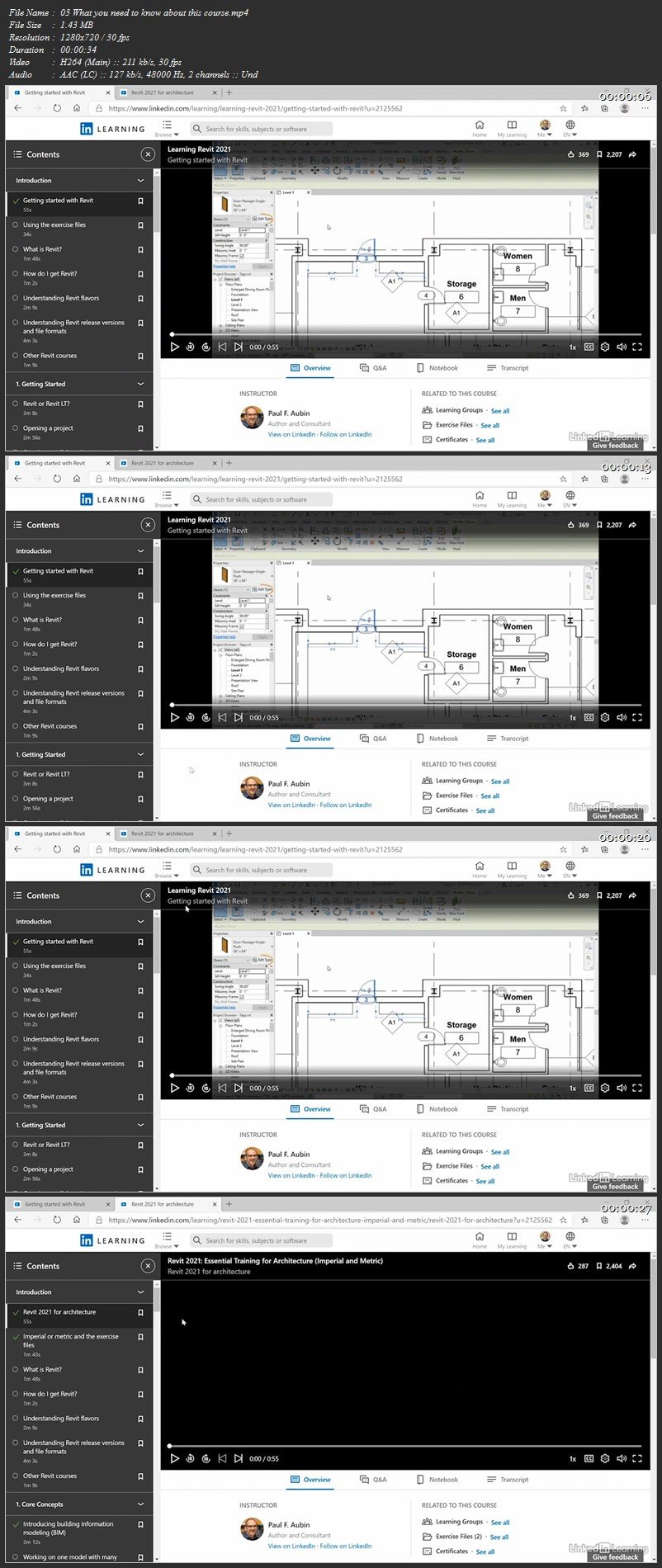662x1568 pixels.
Task: Collapse '1. Getting Started' section in the 00:00:06 frame
Action: click(x=140, y=385)
